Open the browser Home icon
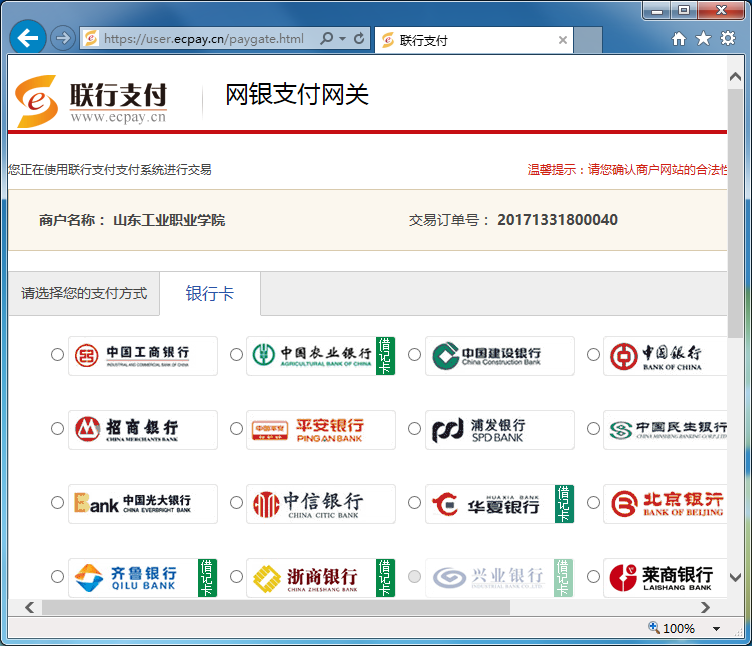Image resolution: width=752 pixels, height=646 pixels. 679,39
